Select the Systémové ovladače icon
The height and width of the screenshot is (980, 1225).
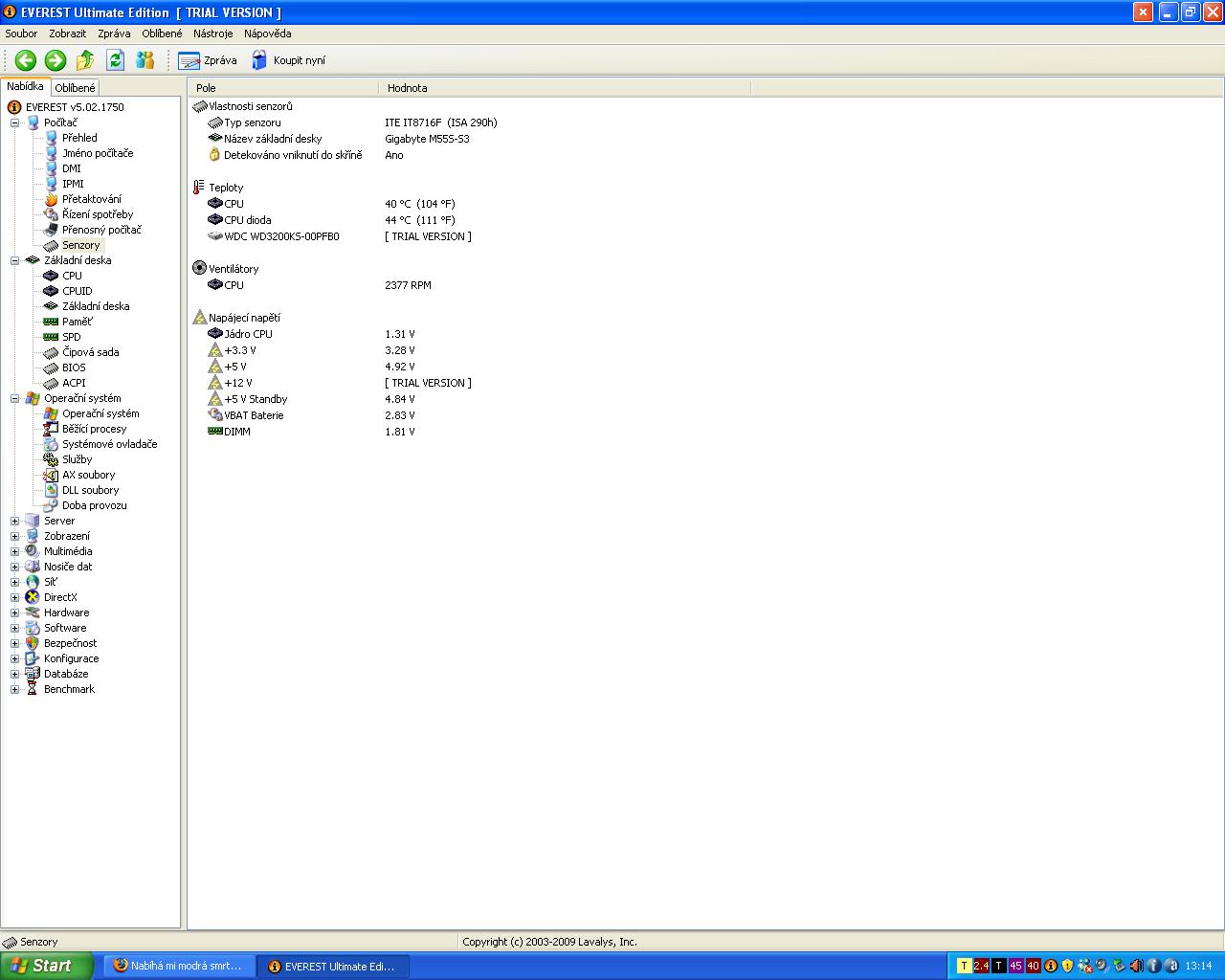[51, 444]
